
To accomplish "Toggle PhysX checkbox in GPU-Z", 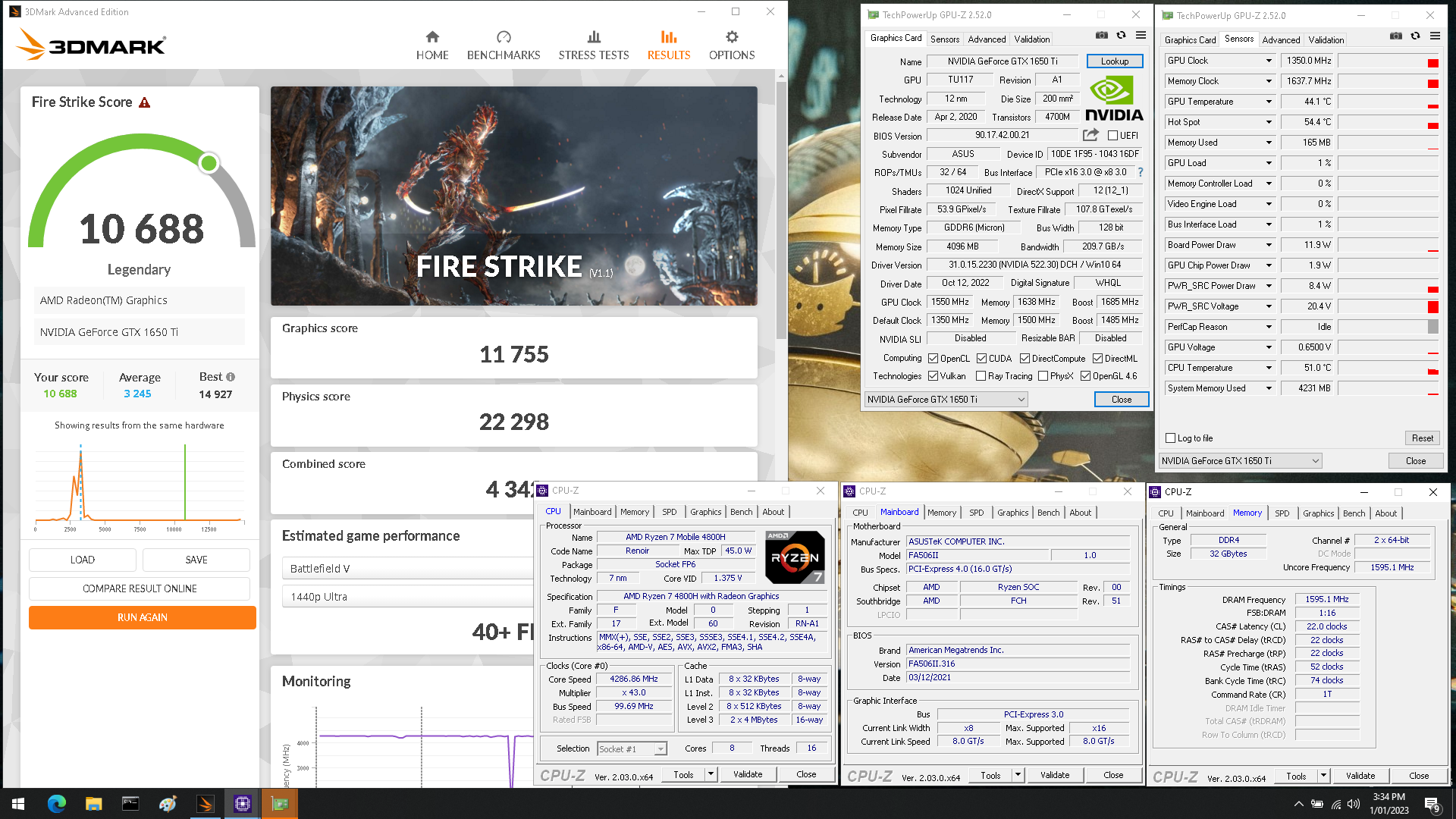I will pos(1043,376).
